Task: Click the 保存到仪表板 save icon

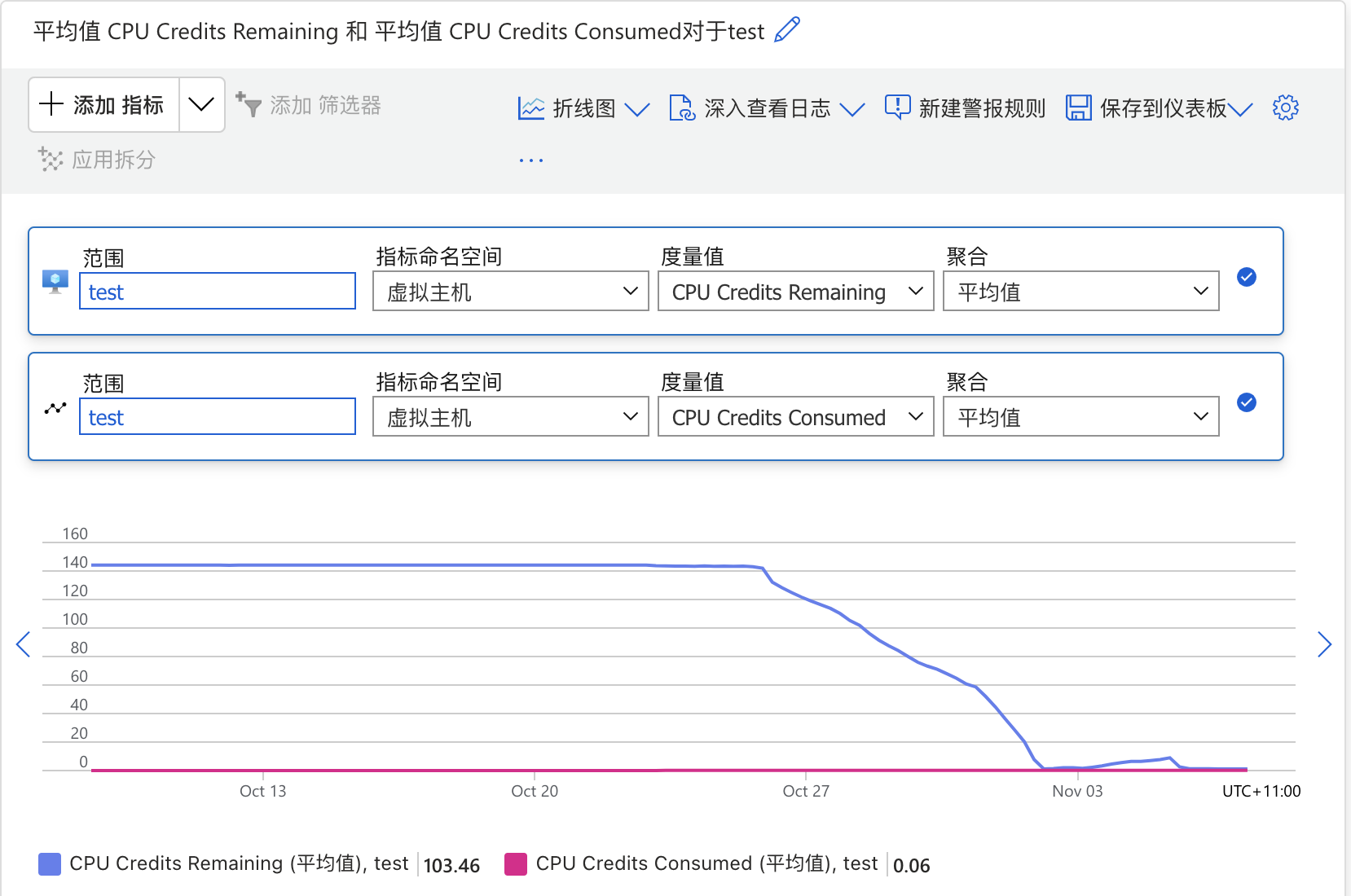Action: 1079,107
